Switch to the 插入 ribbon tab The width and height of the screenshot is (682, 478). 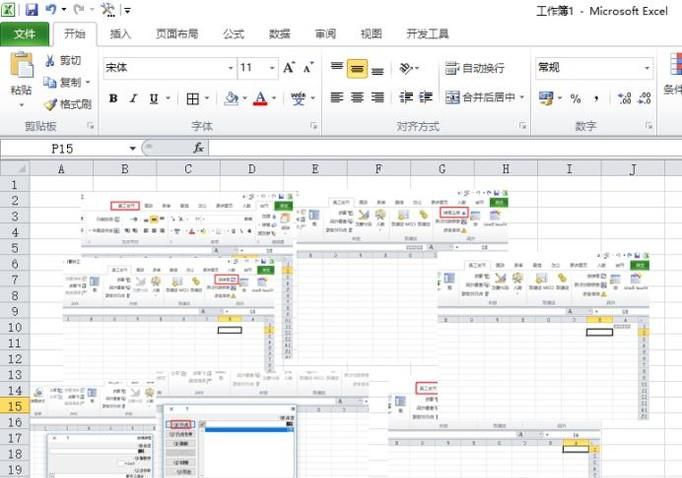click(x=120, y=34)
